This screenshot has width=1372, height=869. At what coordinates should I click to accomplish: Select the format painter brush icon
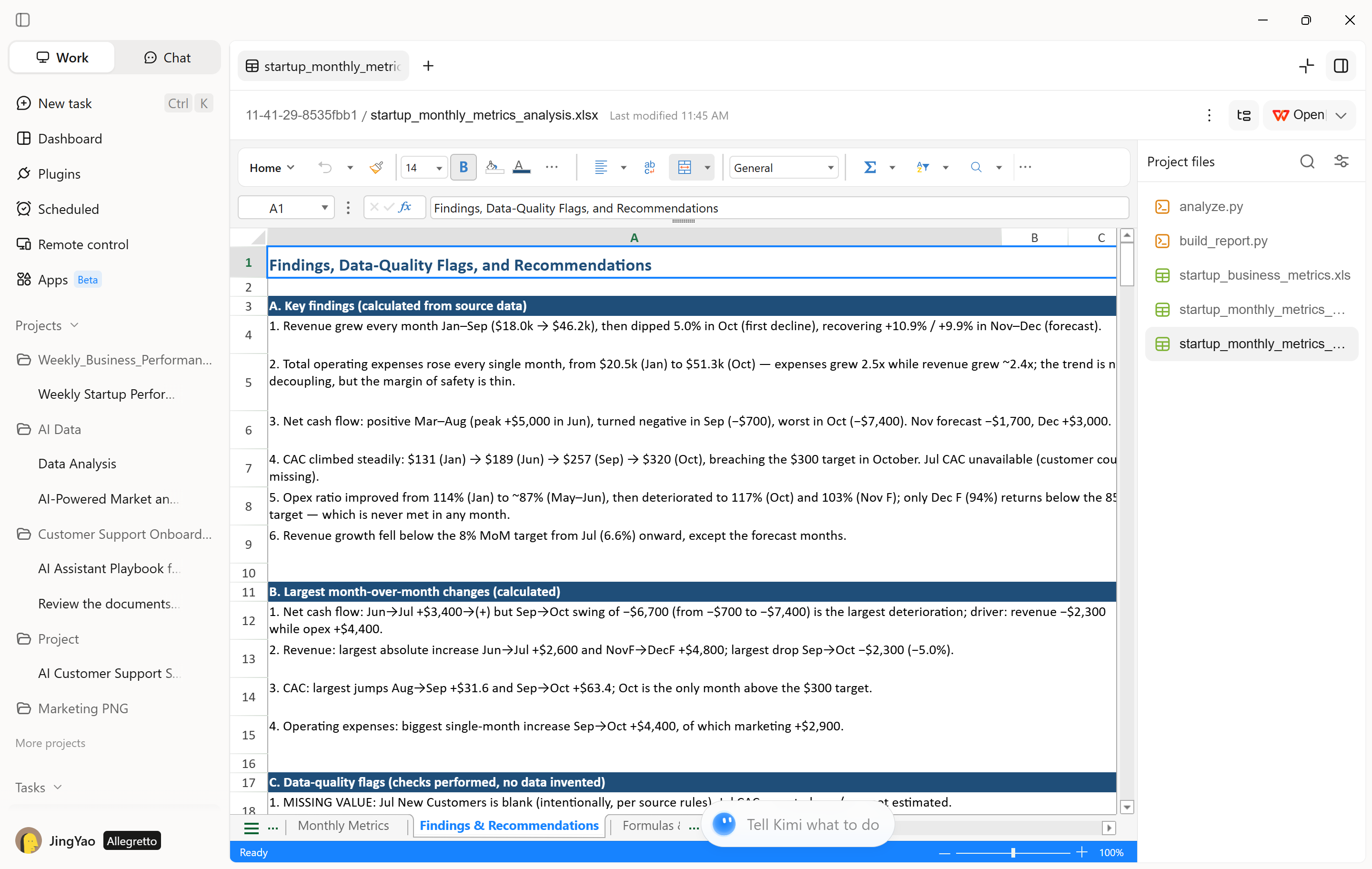click(376, 168)
